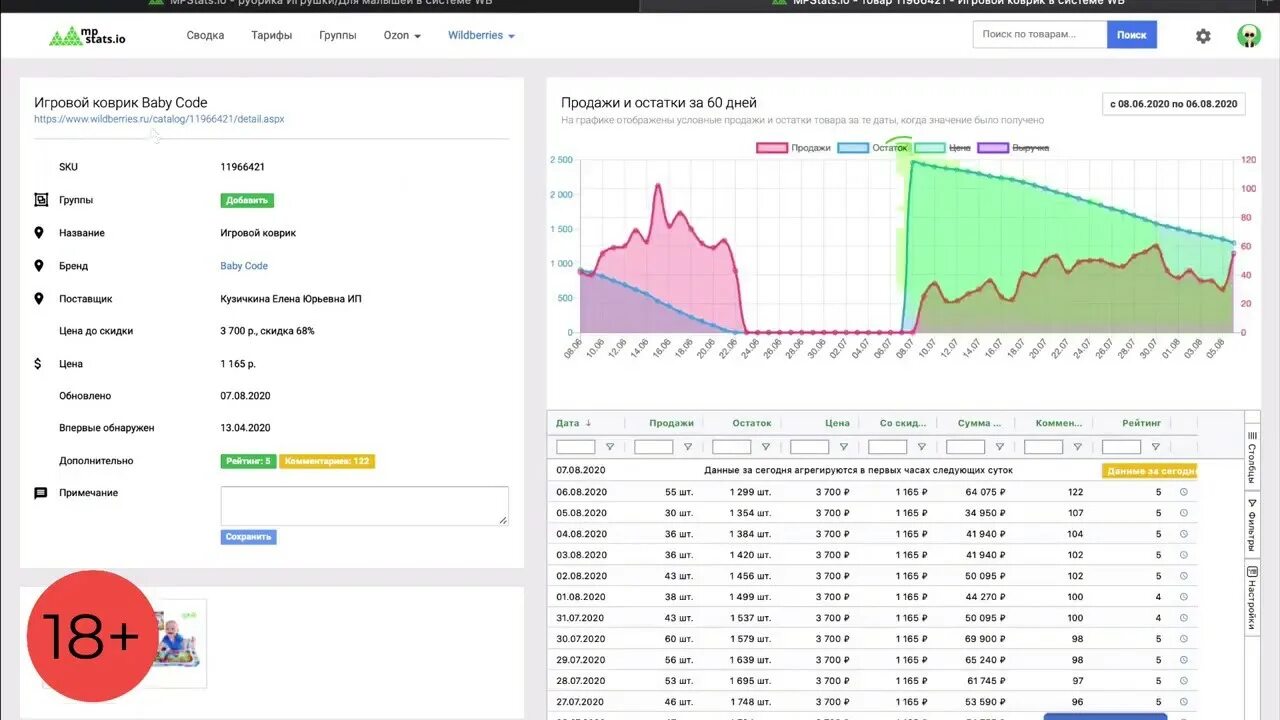1280x720 pixels.
Task: Click clock icon in 31.07.2020 row
Action: pos(1184,618)
